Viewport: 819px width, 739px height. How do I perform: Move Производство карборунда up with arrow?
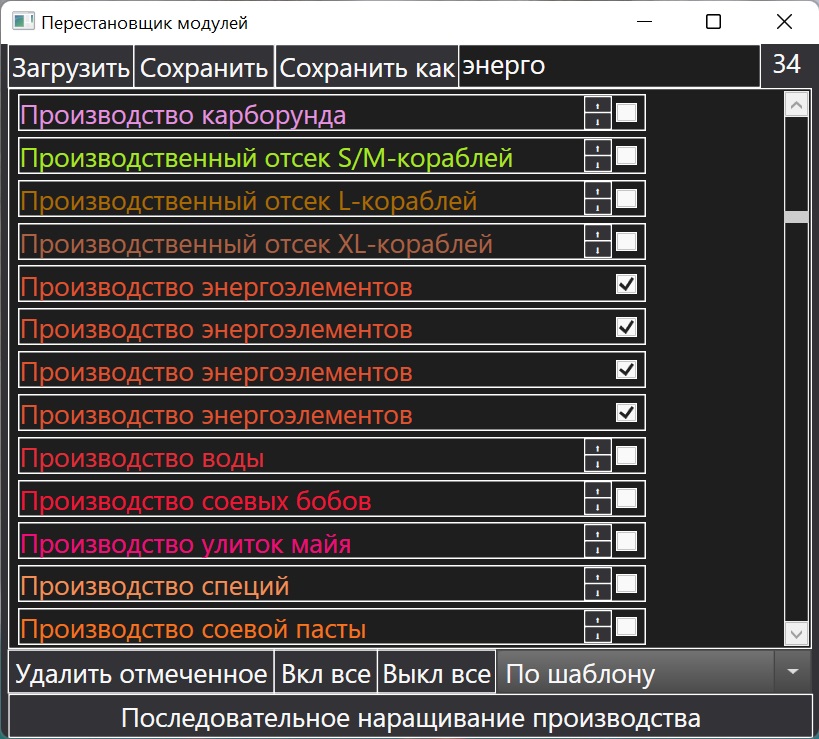[x=597, y=105]
